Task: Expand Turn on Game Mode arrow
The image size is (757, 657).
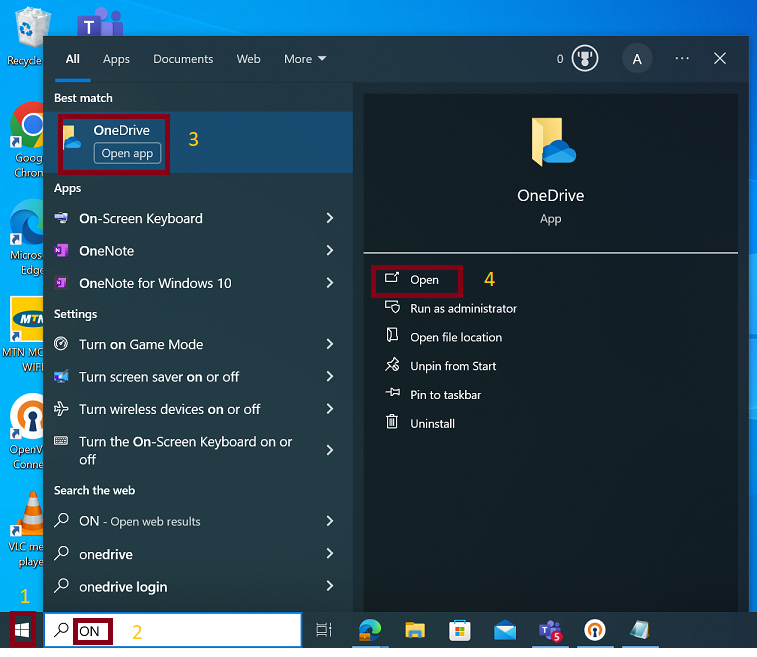Action: [x=330, y=344]
